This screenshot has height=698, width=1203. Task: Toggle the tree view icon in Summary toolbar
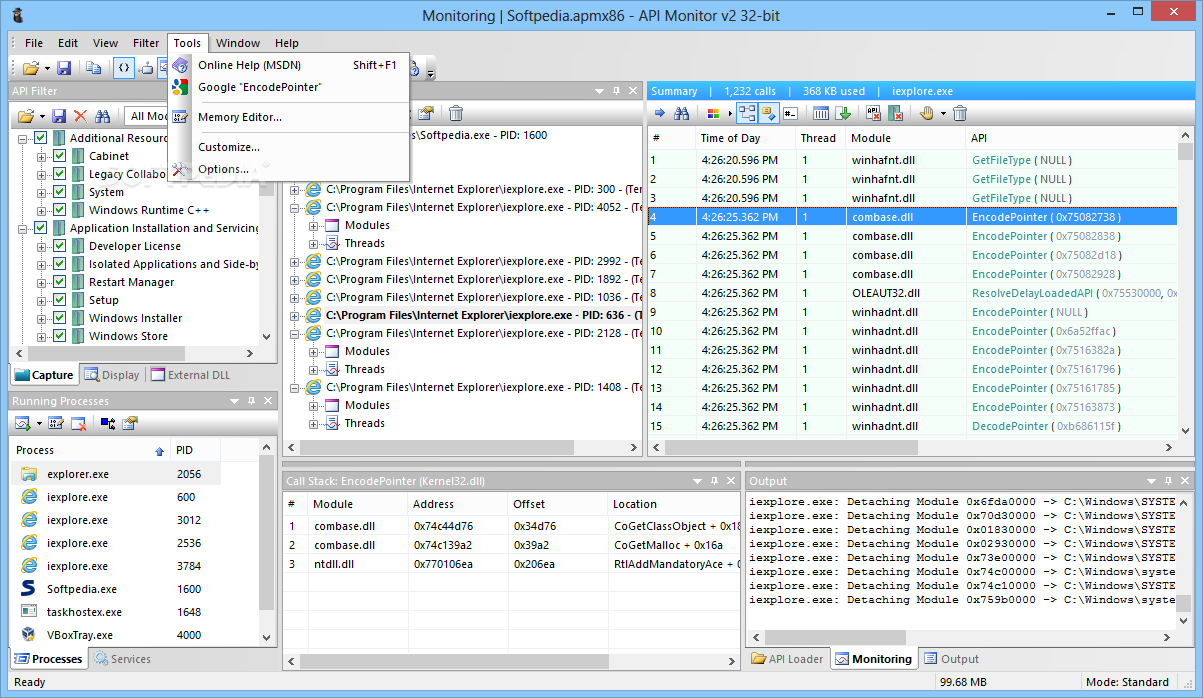point(746,113)
